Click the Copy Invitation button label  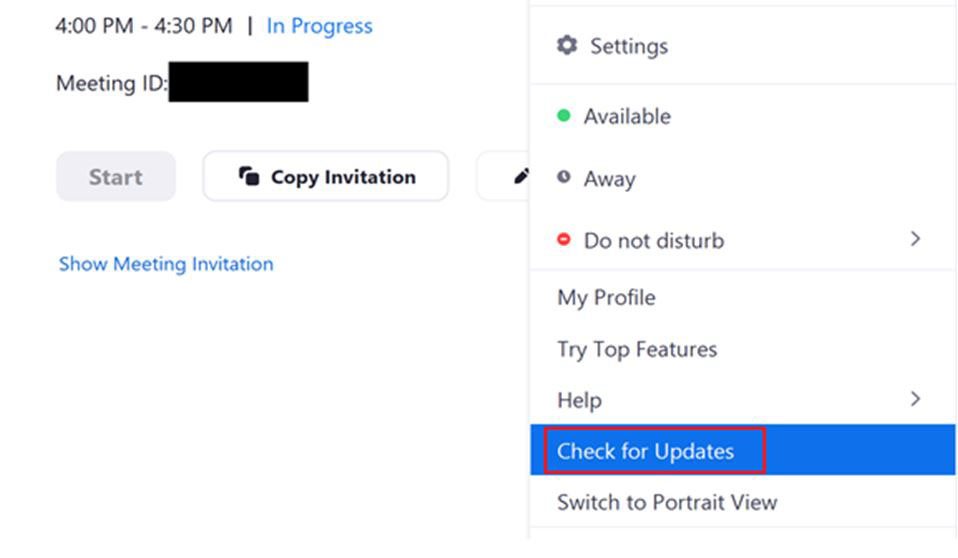click(x=343, y=177)
